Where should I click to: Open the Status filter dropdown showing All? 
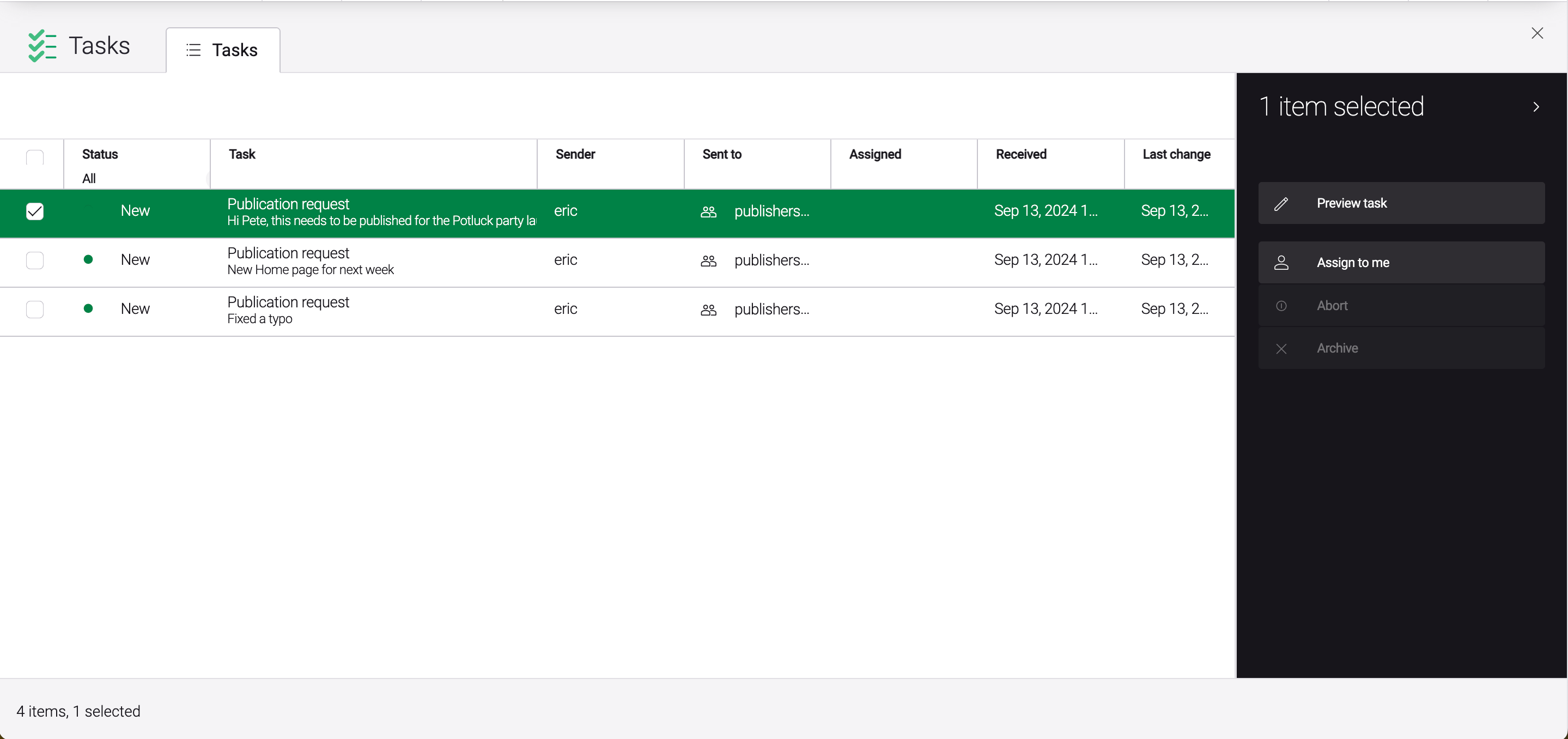(x=145, y=178)
